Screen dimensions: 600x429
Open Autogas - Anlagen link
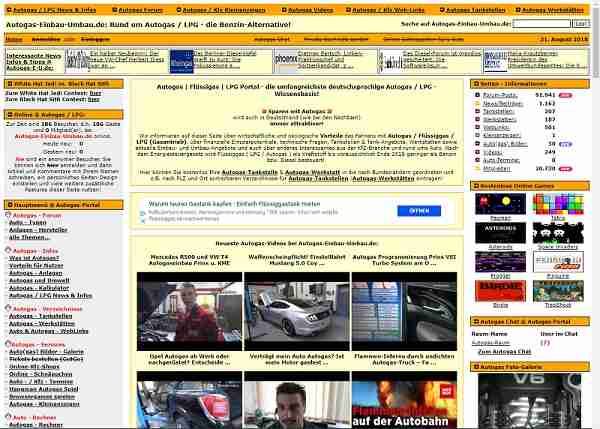pyautogui.click(x=36, y=273)
